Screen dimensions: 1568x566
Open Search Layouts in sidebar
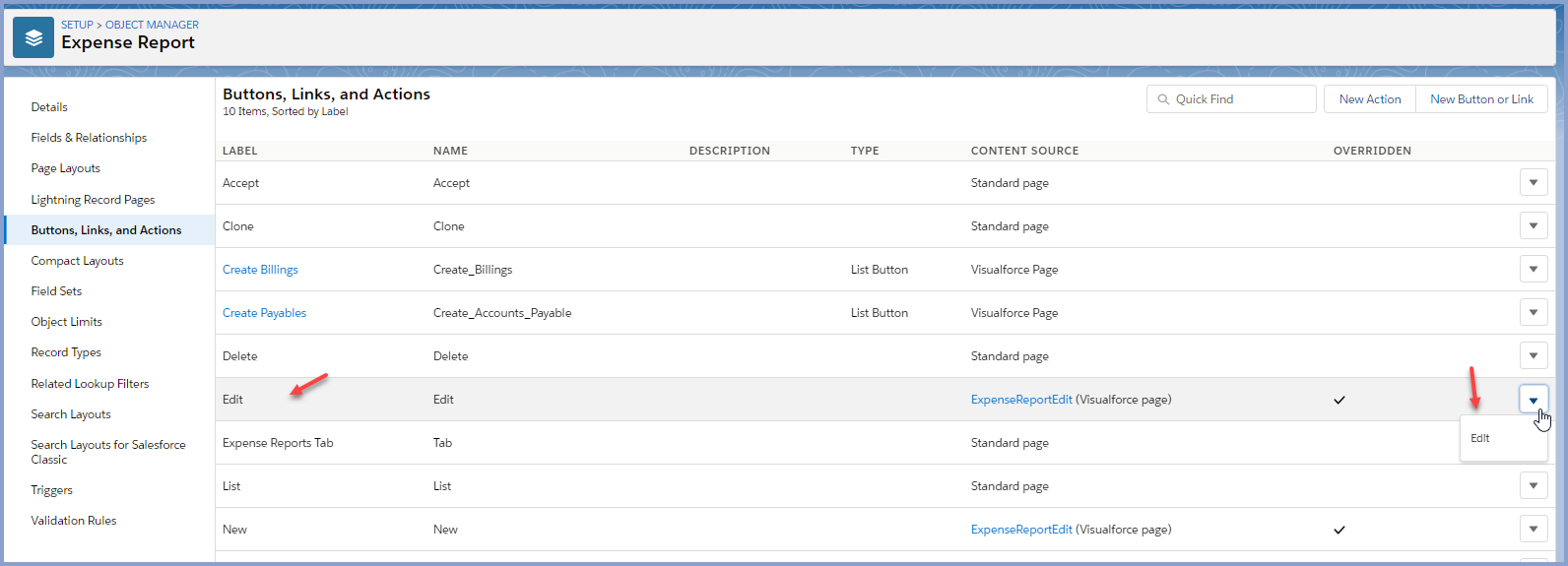click(71, 414)
